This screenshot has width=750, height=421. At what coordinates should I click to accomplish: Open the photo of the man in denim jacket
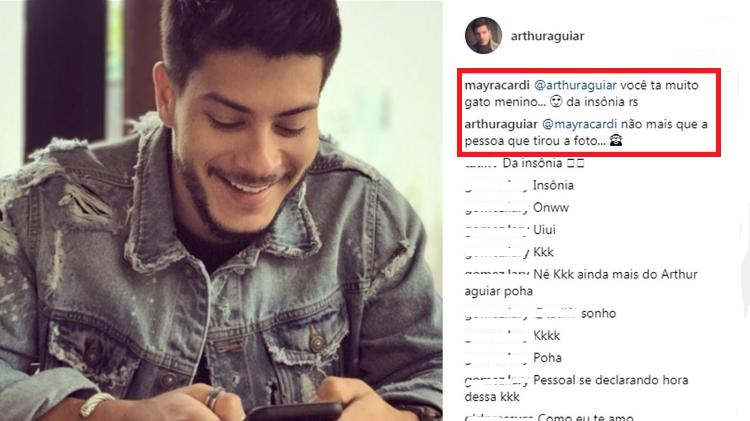(221, 210)
